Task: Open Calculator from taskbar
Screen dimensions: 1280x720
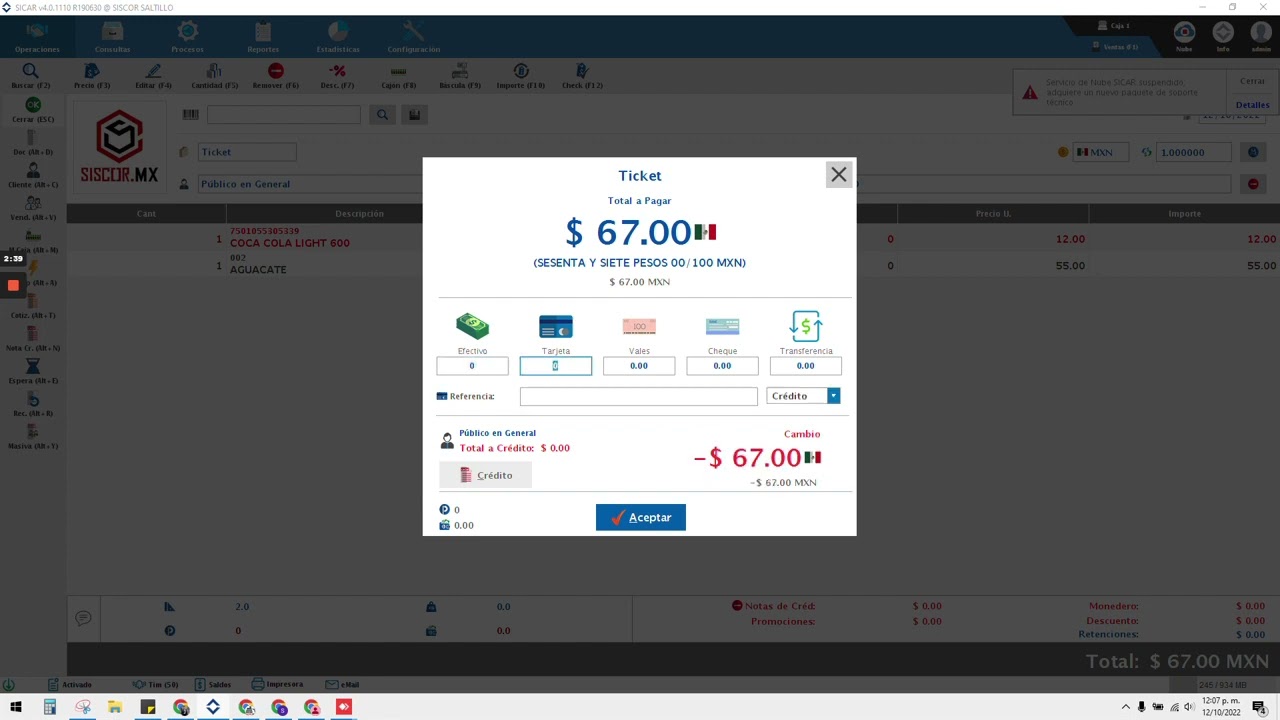Action: click(x=49, y=707)
